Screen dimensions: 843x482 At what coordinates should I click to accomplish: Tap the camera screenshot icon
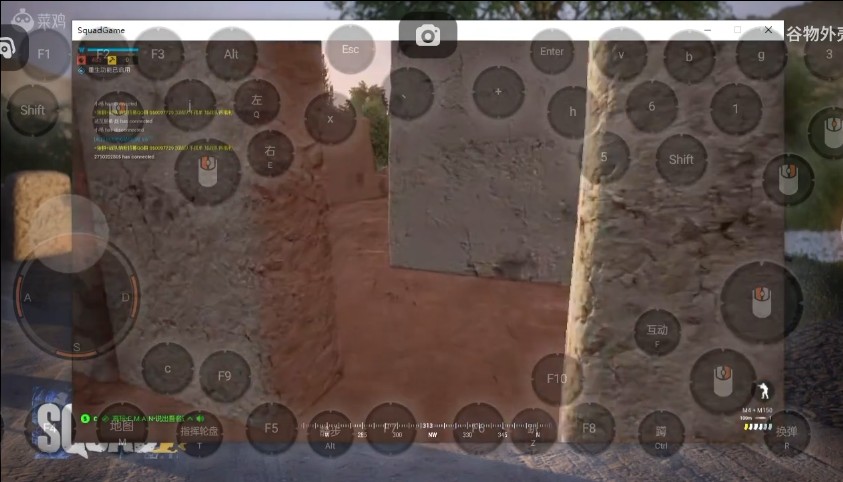click(x=428, y=37)
